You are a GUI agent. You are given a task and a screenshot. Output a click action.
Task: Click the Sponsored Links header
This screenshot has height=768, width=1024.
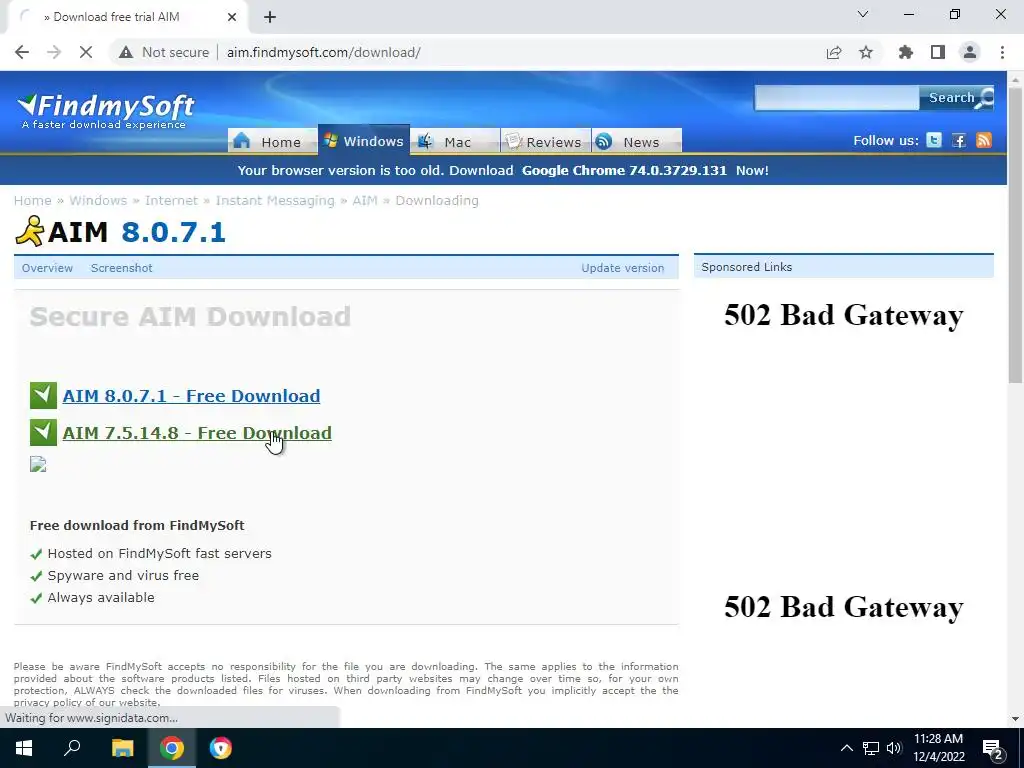point(844,266)
